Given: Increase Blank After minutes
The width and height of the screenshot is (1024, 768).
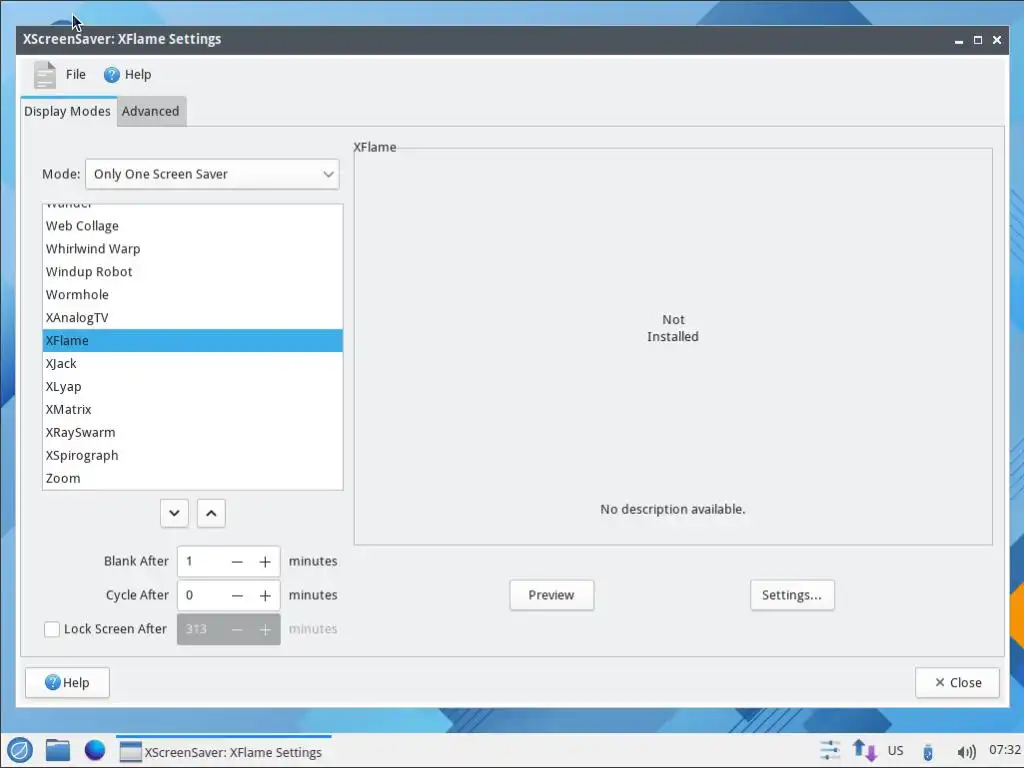Looking at the screenshot, I should [265, 562].
